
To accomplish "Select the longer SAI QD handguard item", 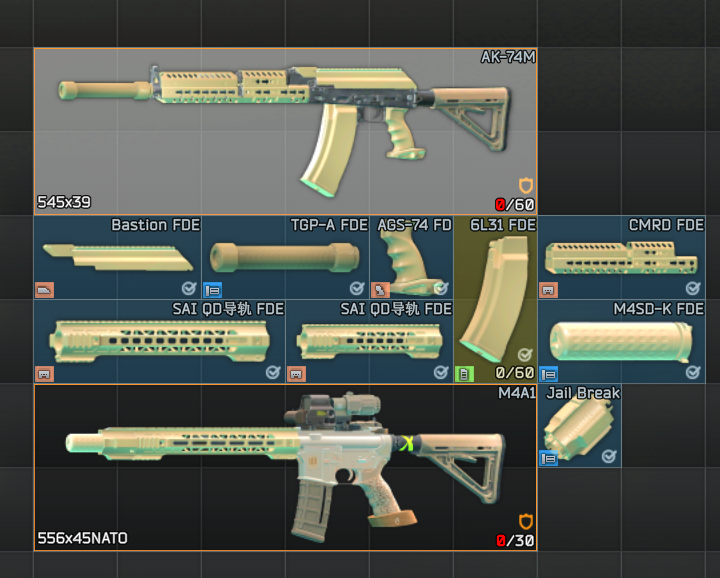I will pos(160,341).
